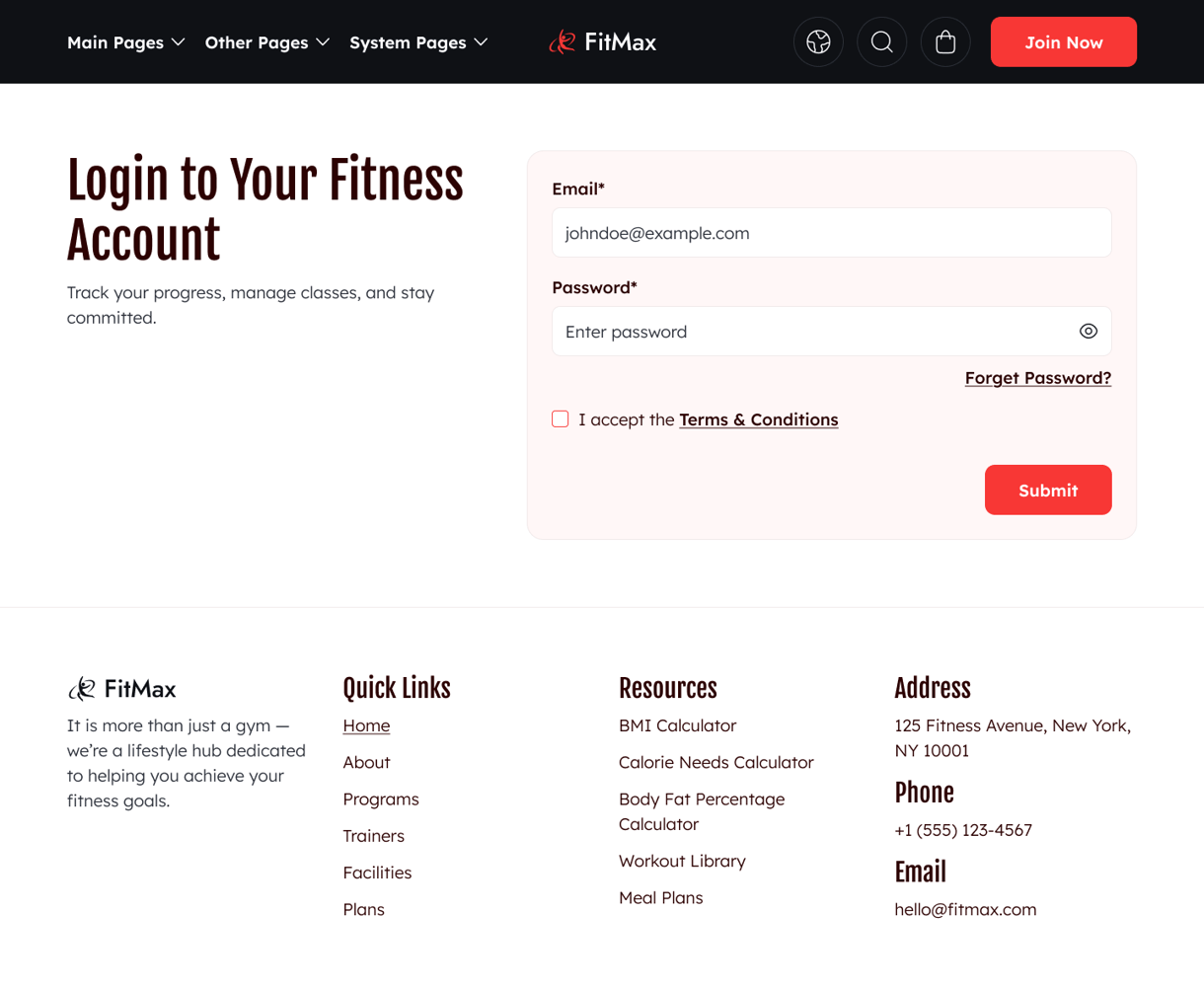Show the password using the eye icon
1204x988 pixels.
point(1089,331)
